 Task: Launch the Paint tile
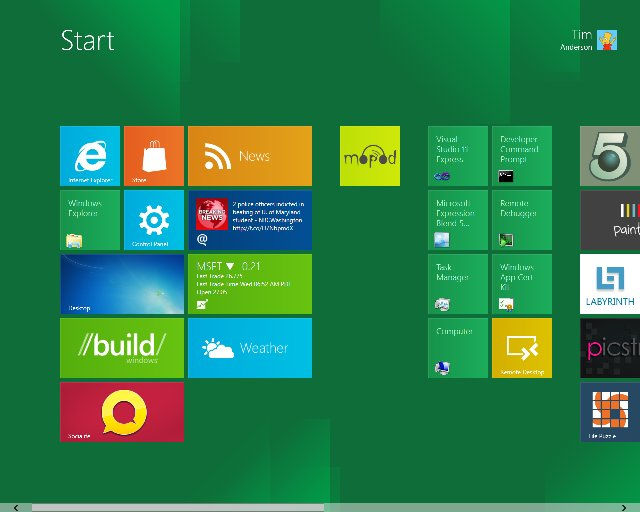coord(610,220)
